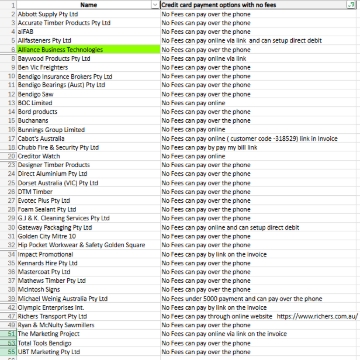Select the Richers Transport Pty Ltd cell
The width and height of the screenshot is (360, 360).
click(x=88, y=316)
